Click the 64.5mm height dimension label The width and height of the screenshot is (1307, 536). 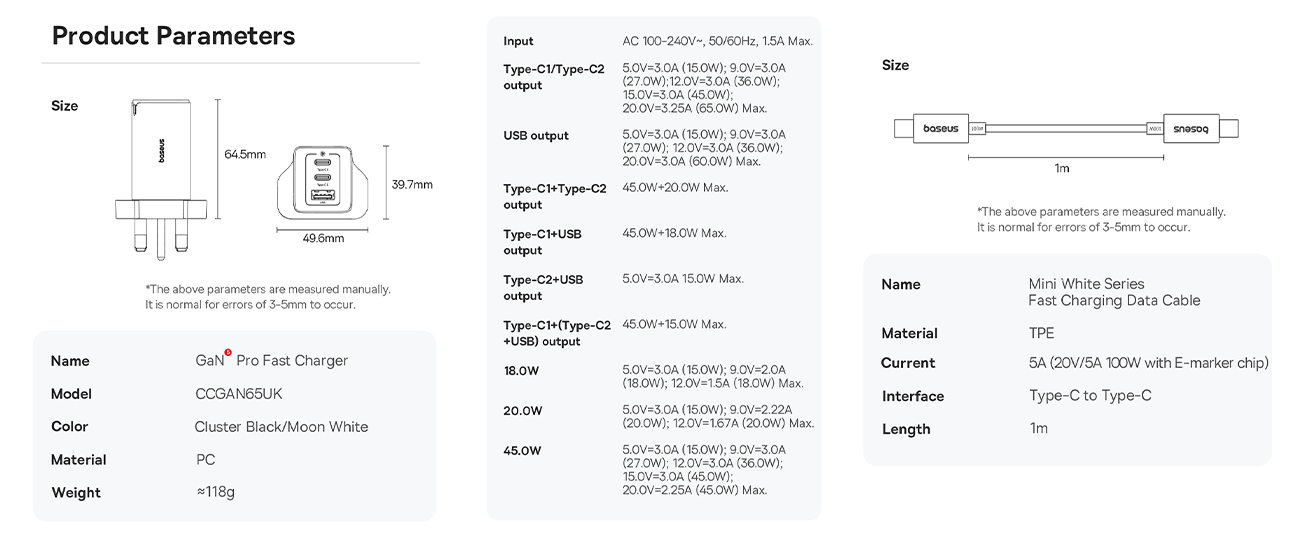(245, 154)
